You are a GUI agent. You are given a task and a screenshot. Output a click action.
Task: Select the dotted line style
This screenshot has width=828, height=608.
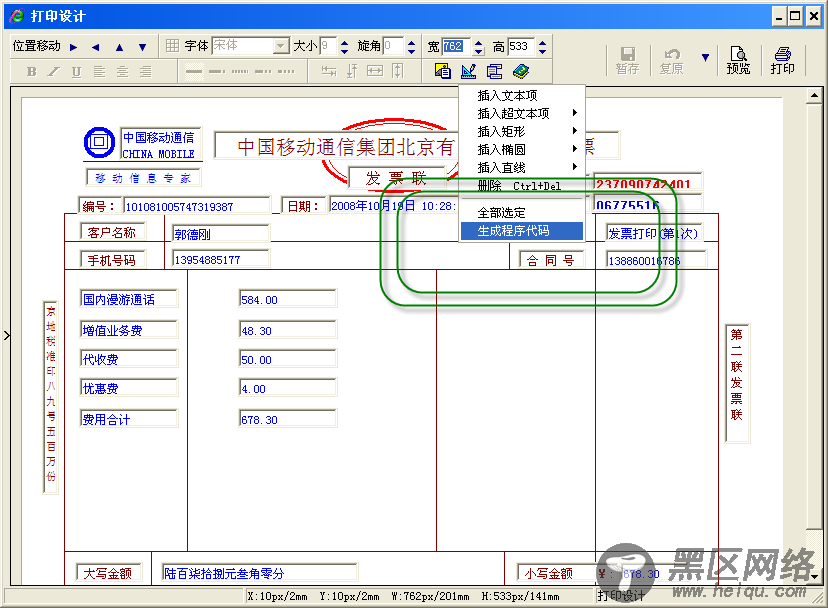click(x=240, y=71)
